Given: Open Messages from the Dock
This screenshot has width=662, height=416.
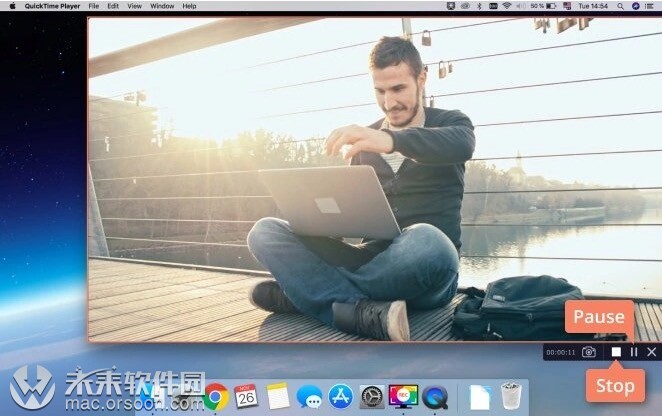Looking at the screenshot, I should click(309, 397).
